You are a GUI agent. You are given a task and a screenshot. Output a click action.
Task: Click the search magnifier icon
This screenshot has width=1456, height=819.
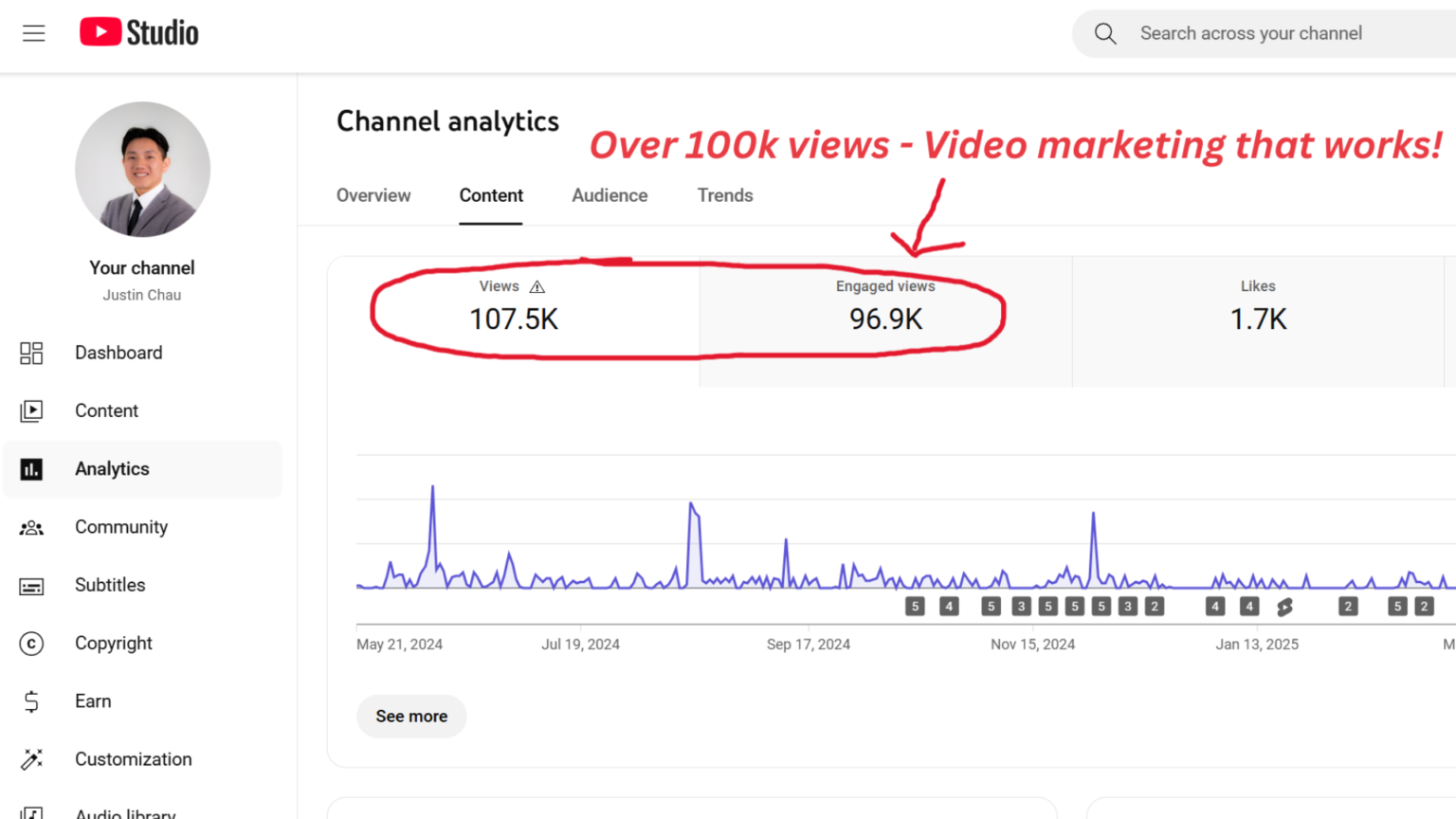pyautogui.click(x=1105, y=34)
